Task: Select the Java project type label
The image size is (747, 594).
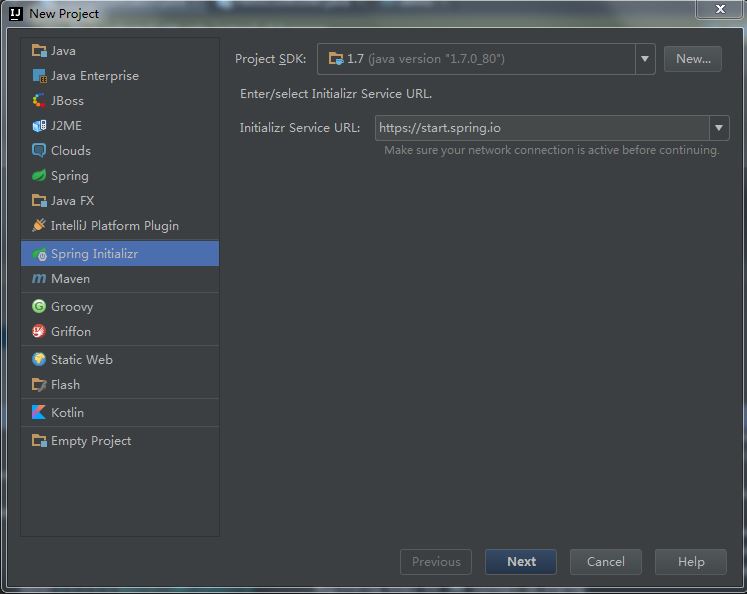Action: click(x=63, y=50)
